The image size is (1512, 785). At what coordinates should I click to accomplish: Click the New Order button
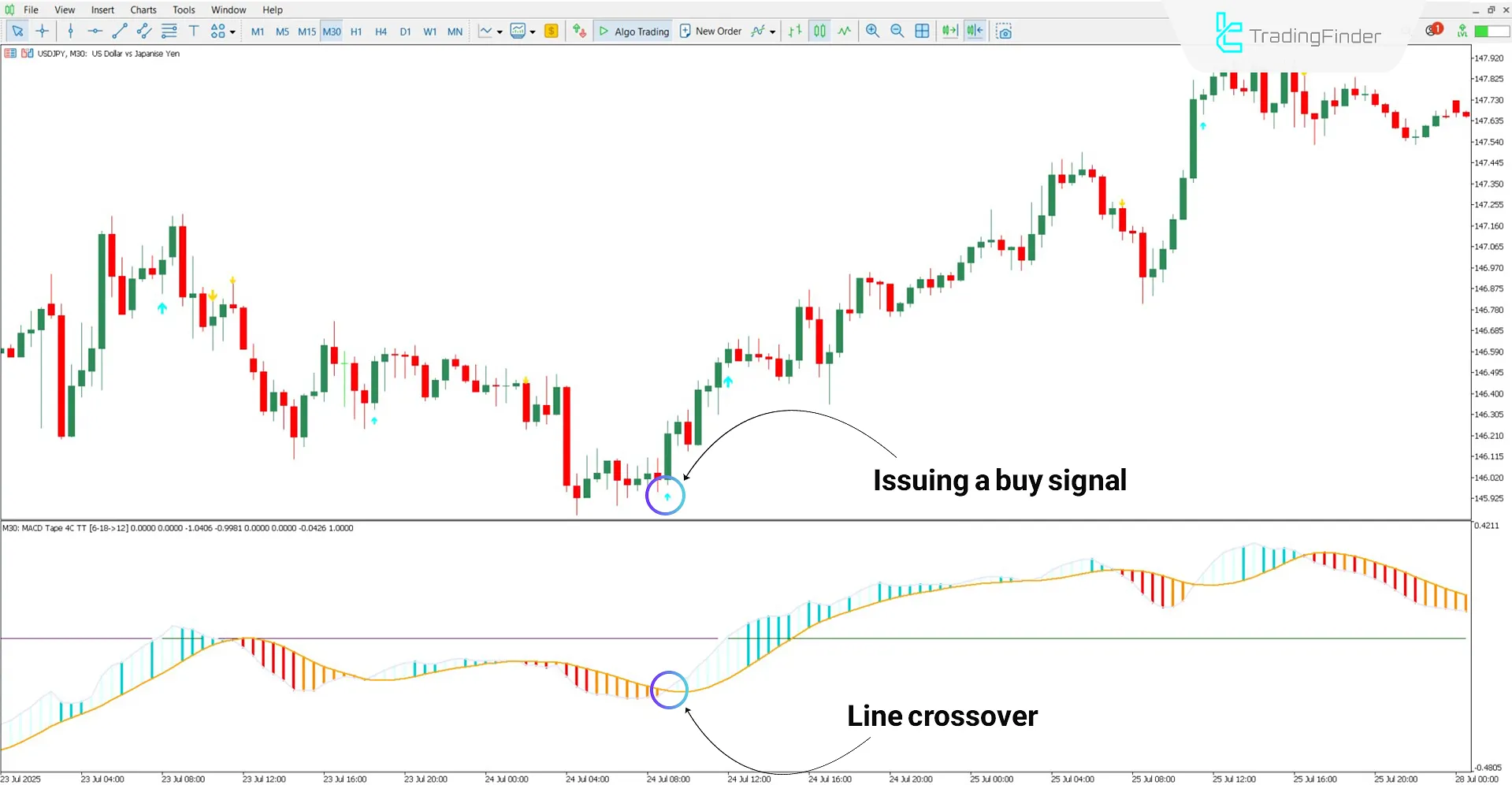(710, 32)
